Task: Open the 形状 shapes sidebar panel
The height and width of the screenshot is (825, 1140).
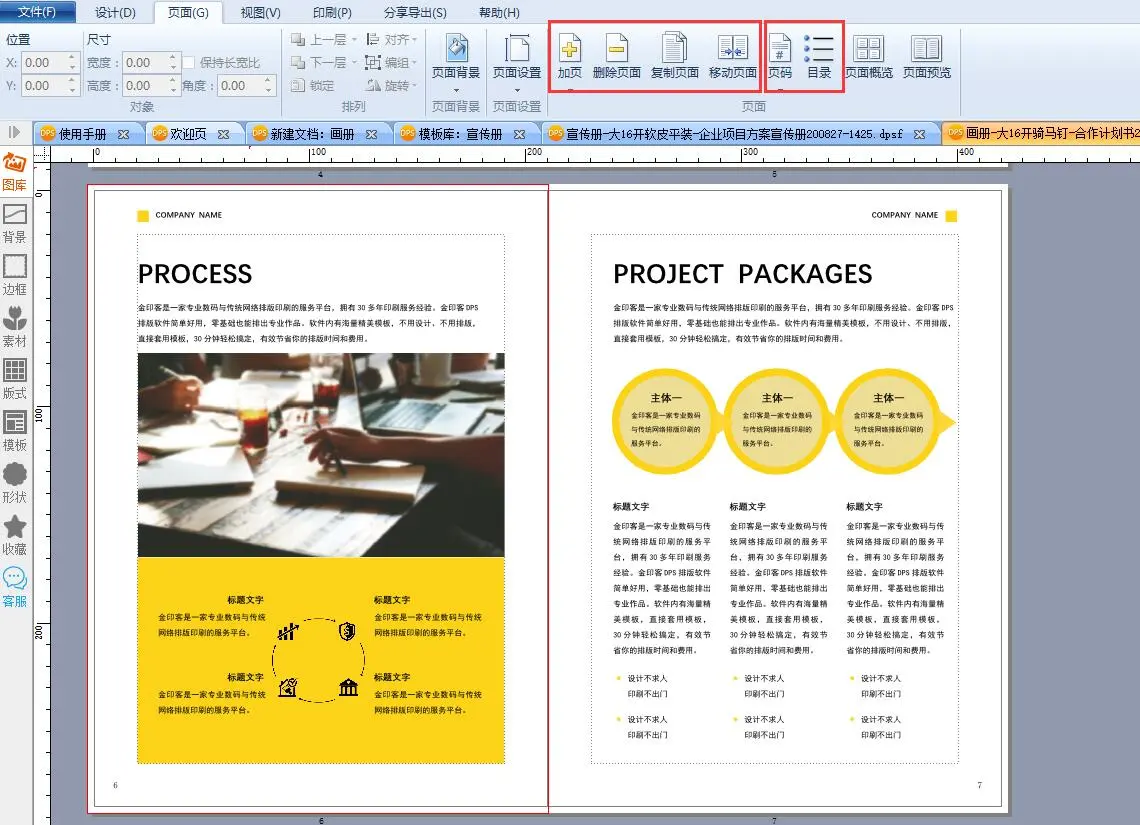Action: pos(15,483)
